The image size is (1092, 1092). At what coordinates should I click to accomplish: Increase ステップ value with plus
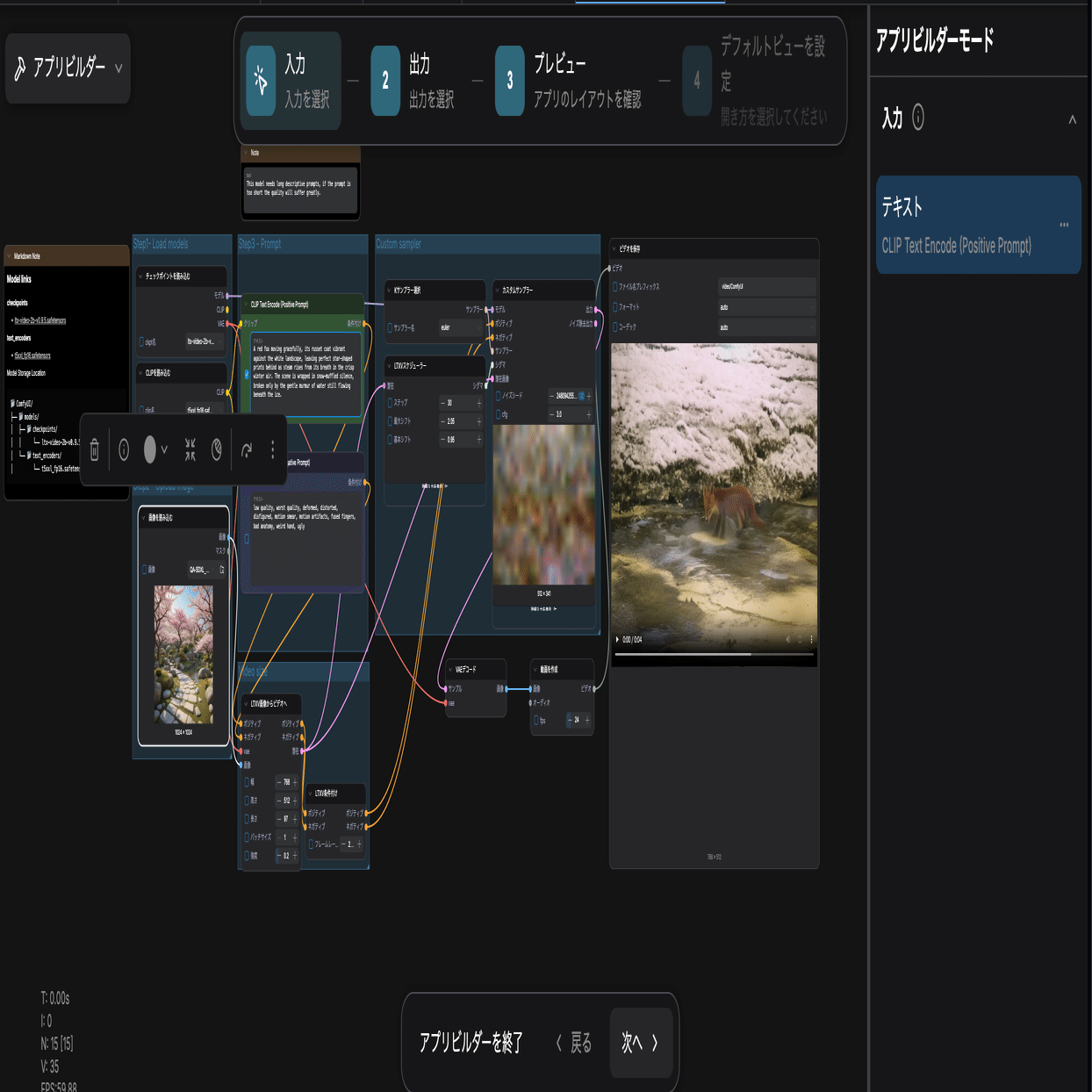pos(479,403)
